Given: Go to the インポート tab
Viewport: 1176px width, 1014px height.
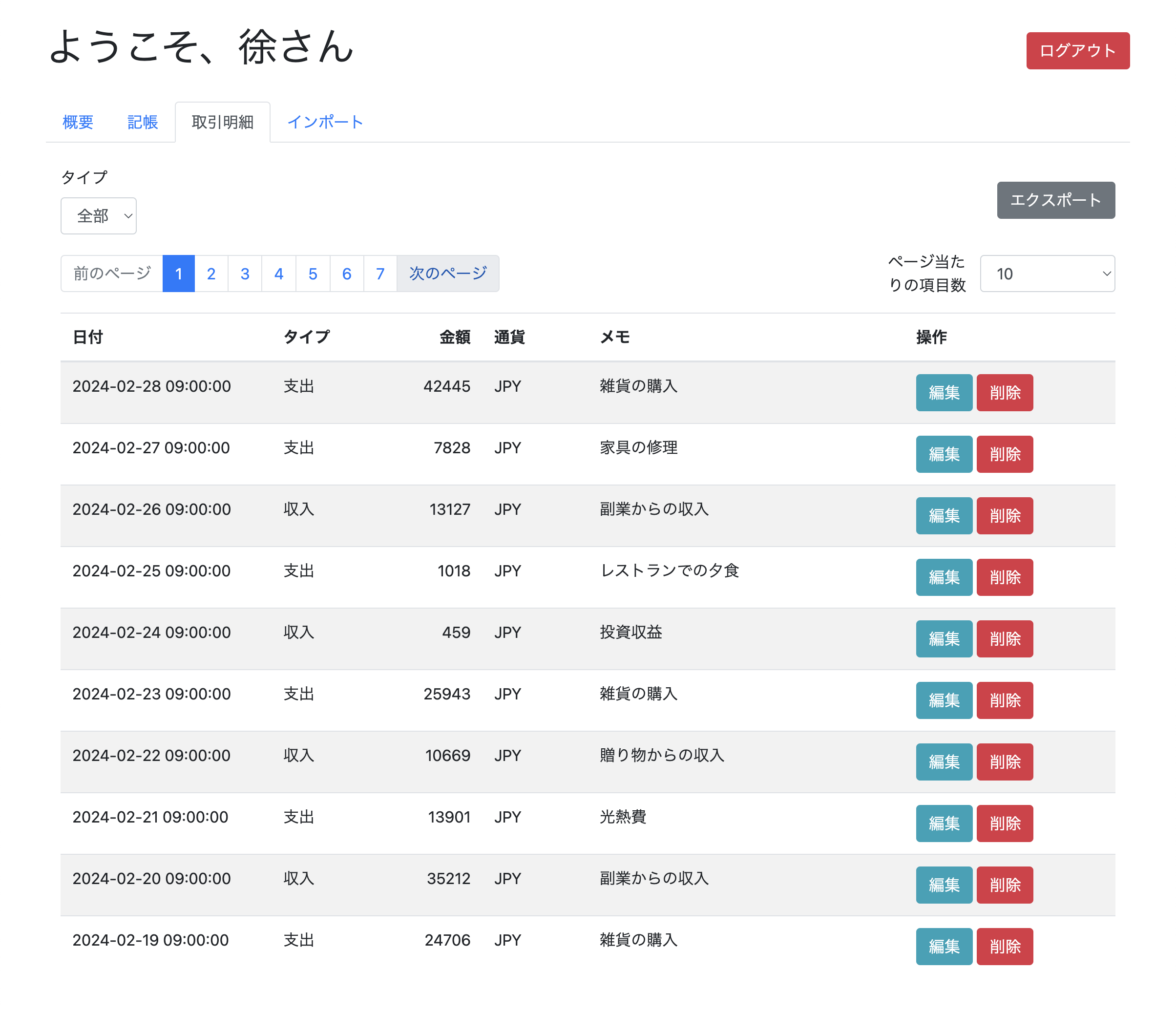Looking at the screenshot, I should [x=325, y=122].
